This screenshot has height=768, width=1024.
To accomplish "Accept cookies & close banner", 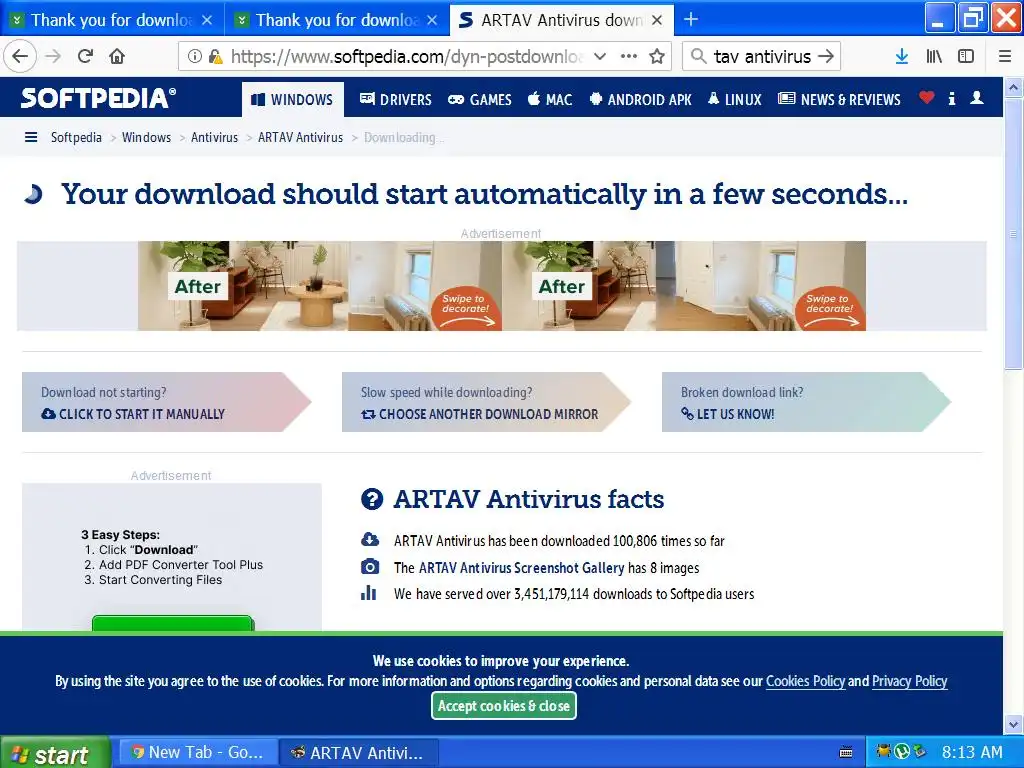I will click(504, 706).
